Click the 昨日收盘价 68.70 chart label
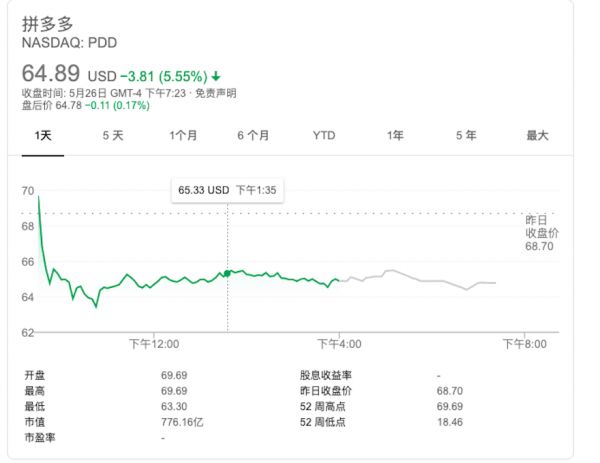Viewport: 600px width, 463px height. [541, 232]
